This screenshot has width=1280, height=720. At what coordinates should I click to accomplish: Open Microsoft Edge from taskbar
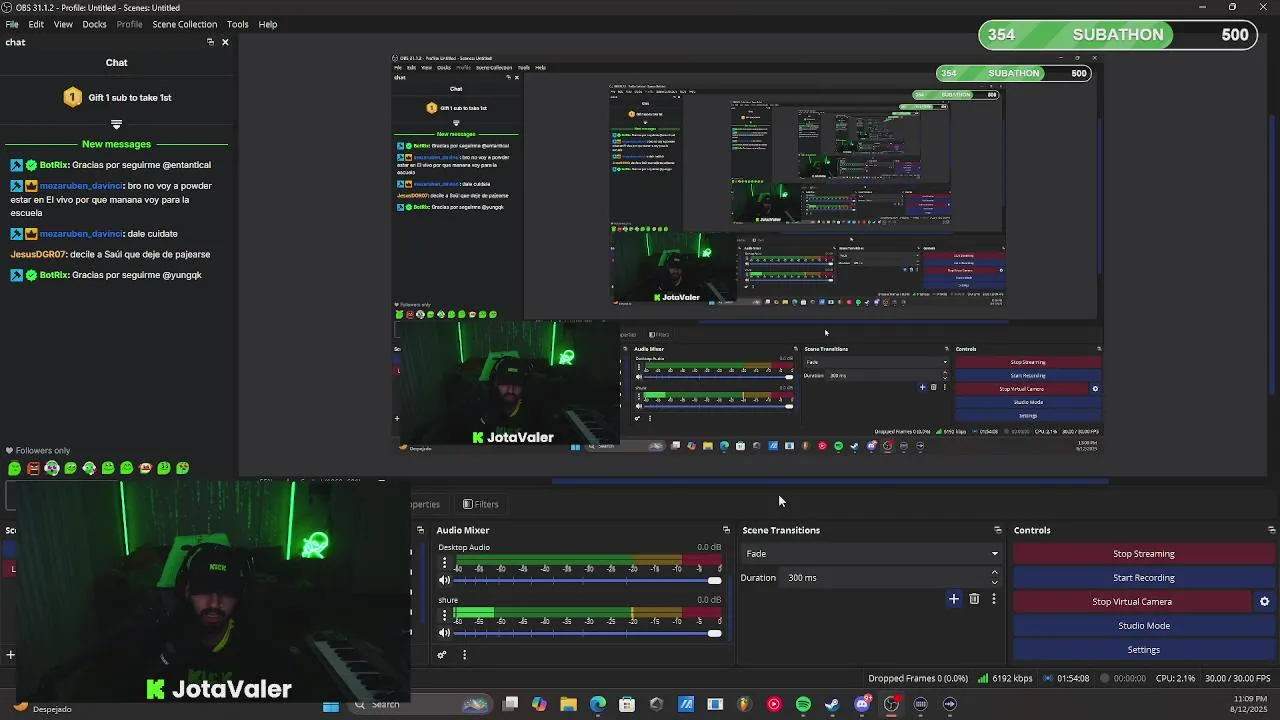click(598, 705)
